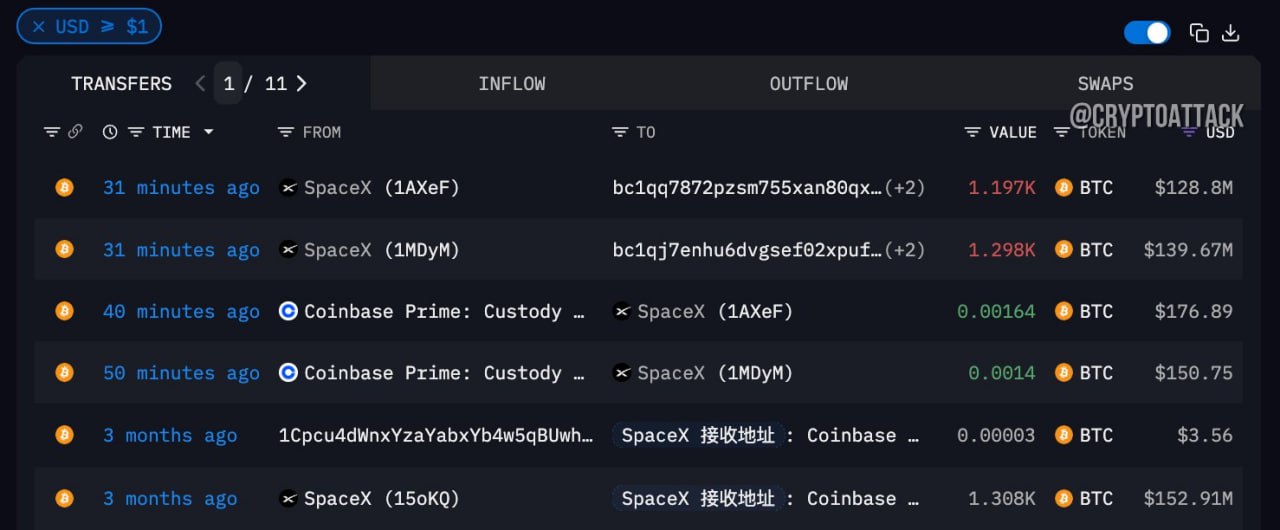Switch to the INFLOW tab
1280x530 pixels.
(x=512, y=84)
